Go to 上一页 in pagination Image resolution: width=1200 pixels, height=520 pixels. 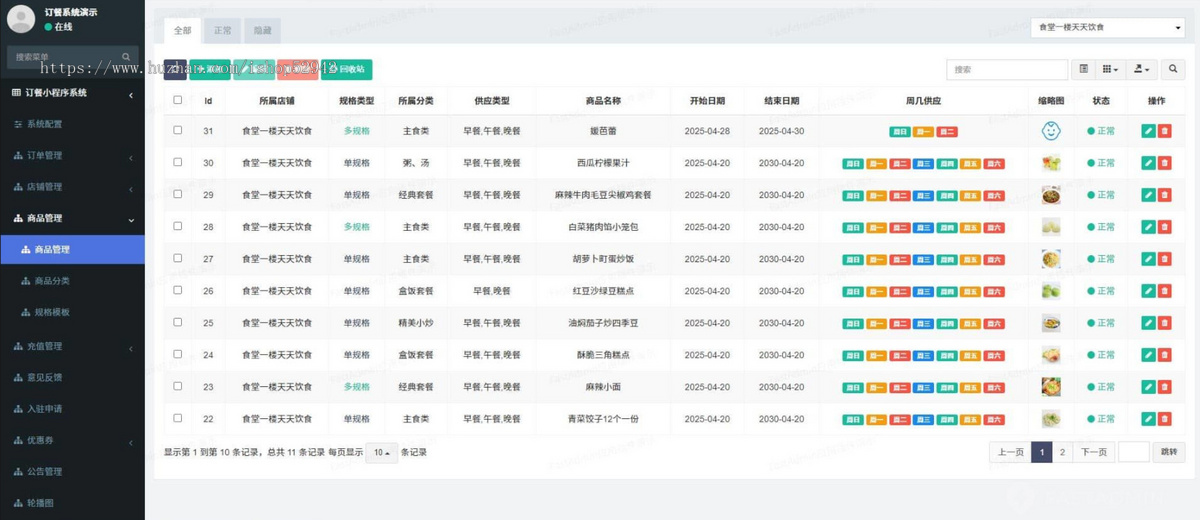coord(1010,452)
